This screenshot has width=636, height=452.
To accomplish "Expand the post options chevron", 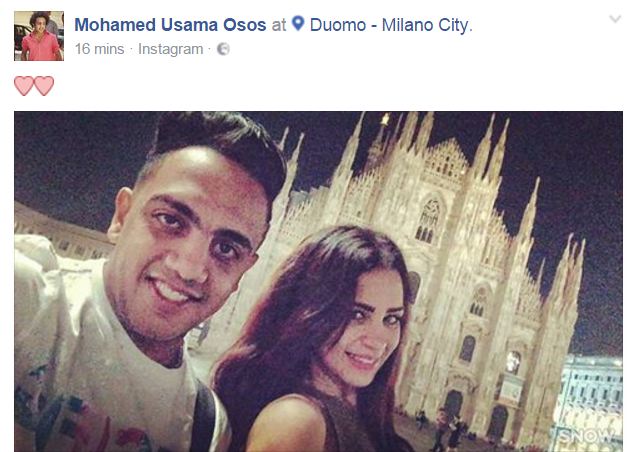I will (615, 19).
